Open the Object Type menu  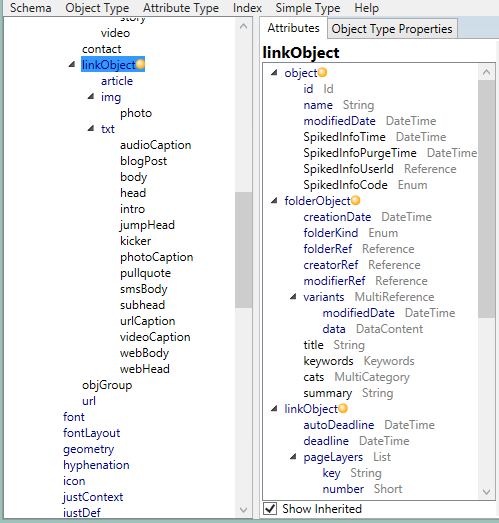(97, 8)
